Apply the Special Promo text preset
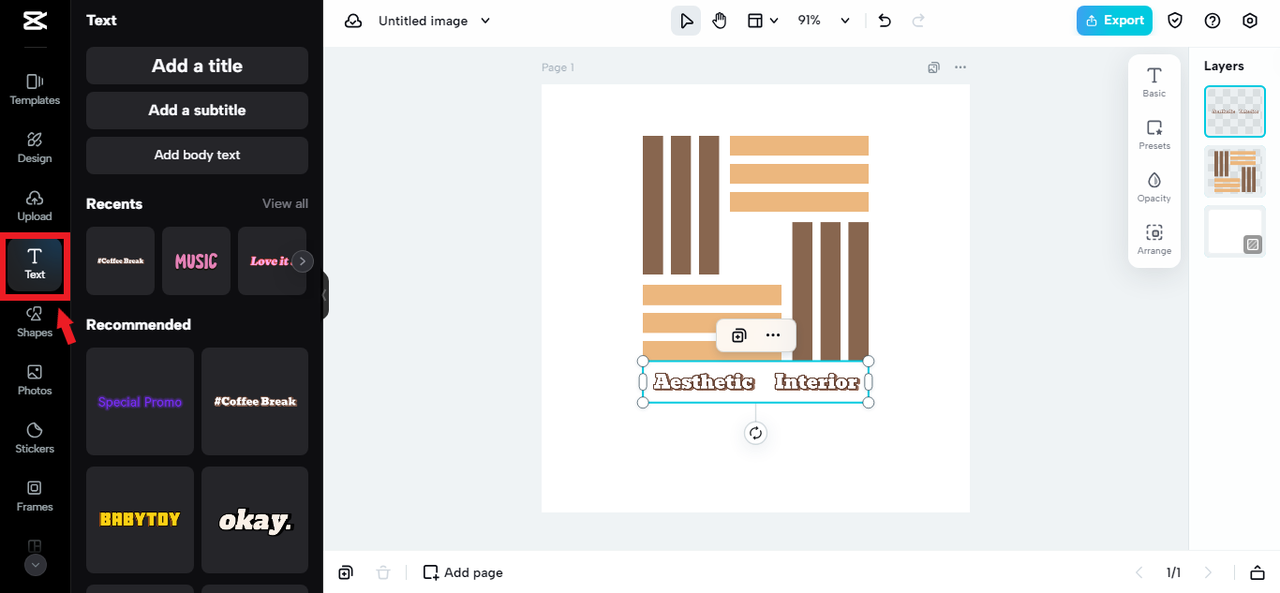The width and height of the screenshot is (1280, 593). tap(140, 402)
